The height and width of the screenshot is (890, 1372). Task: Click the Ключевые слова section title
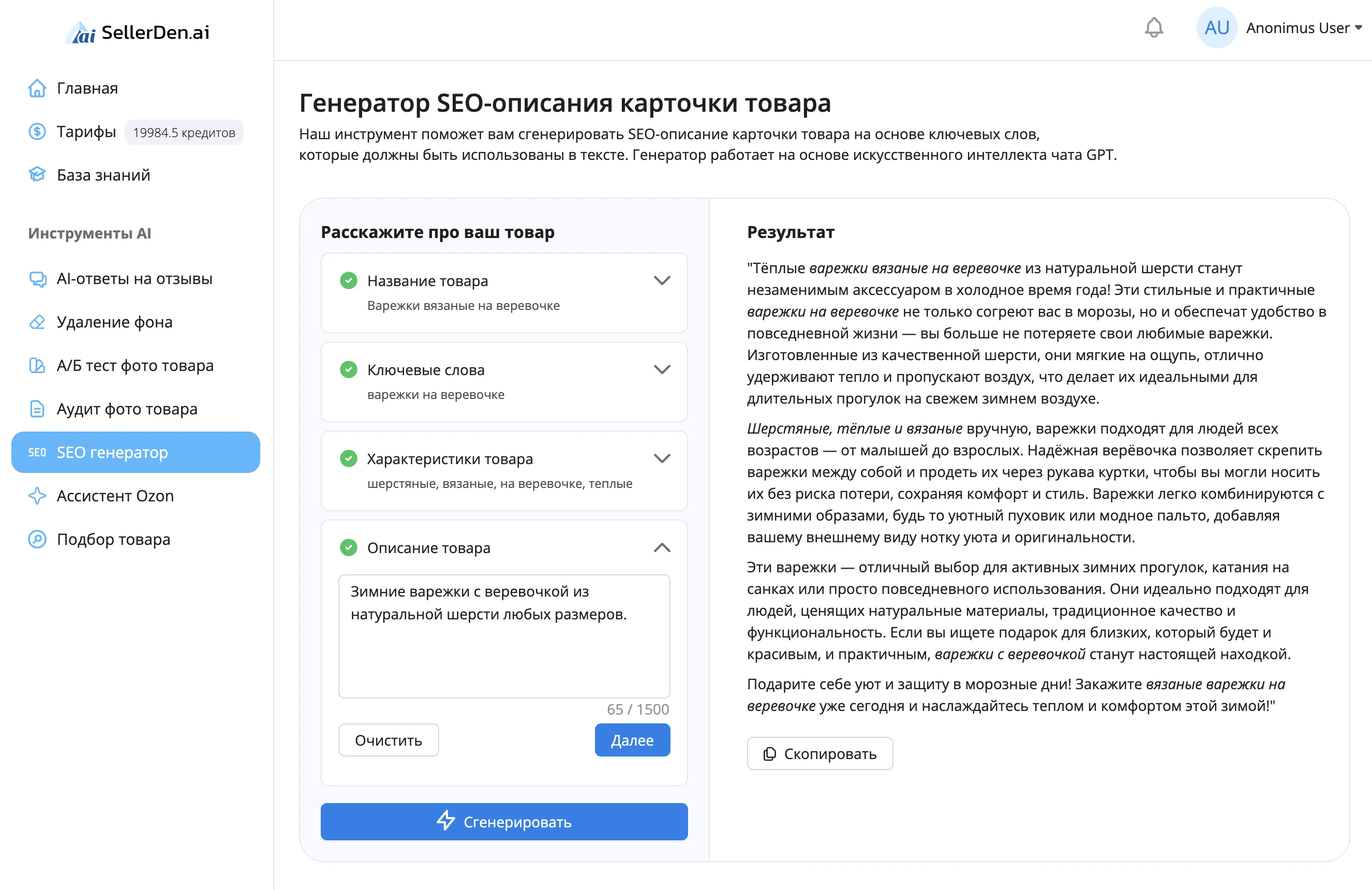tap(425, 369)
